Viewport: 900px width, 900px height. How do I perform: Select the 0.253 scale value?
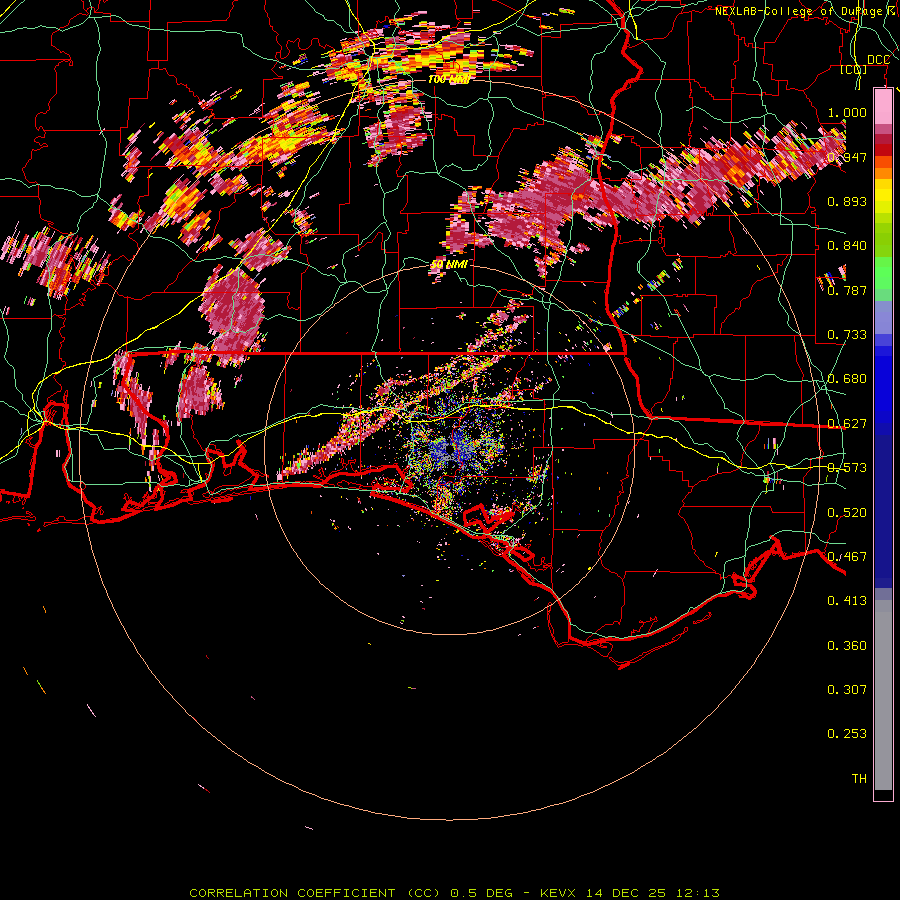847,734
